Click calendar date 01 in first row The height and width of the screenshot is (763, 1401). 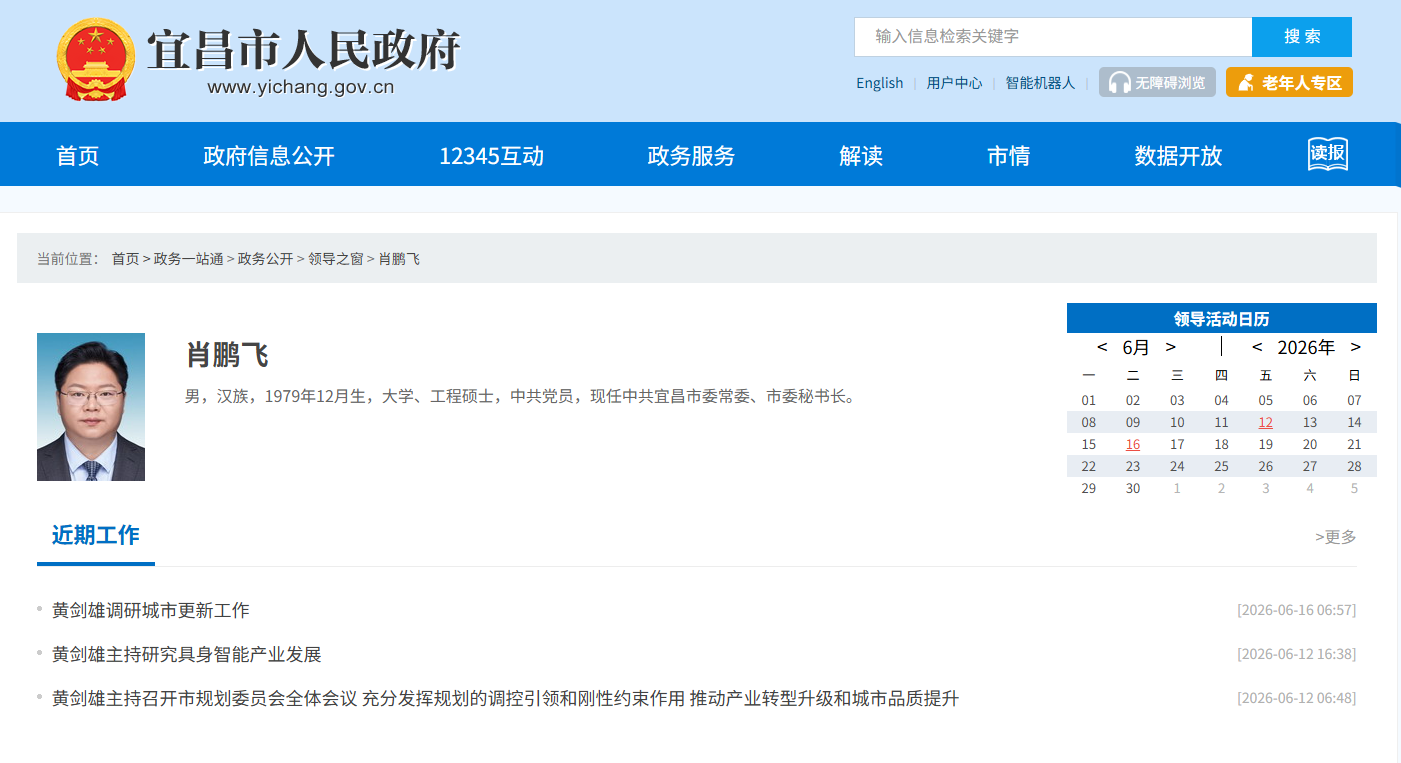(1088, 400)
